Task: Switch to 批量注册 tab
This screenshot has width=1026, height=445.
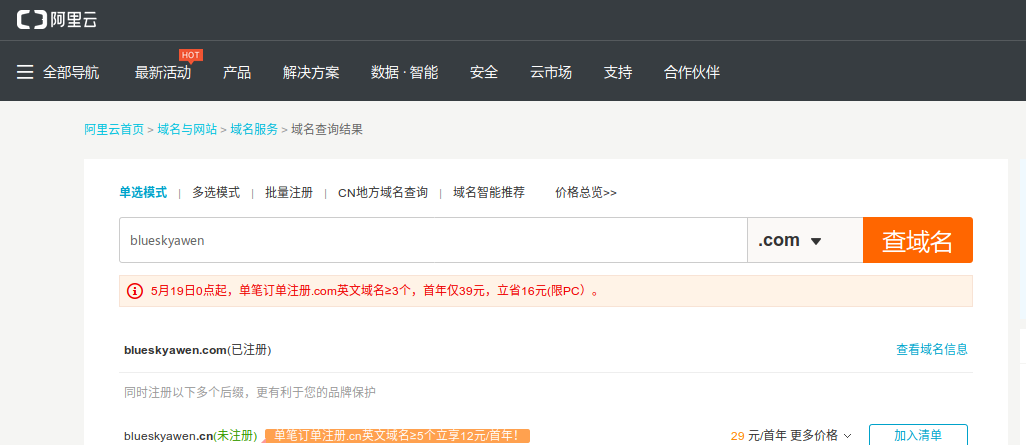Action: pos(288,192)
